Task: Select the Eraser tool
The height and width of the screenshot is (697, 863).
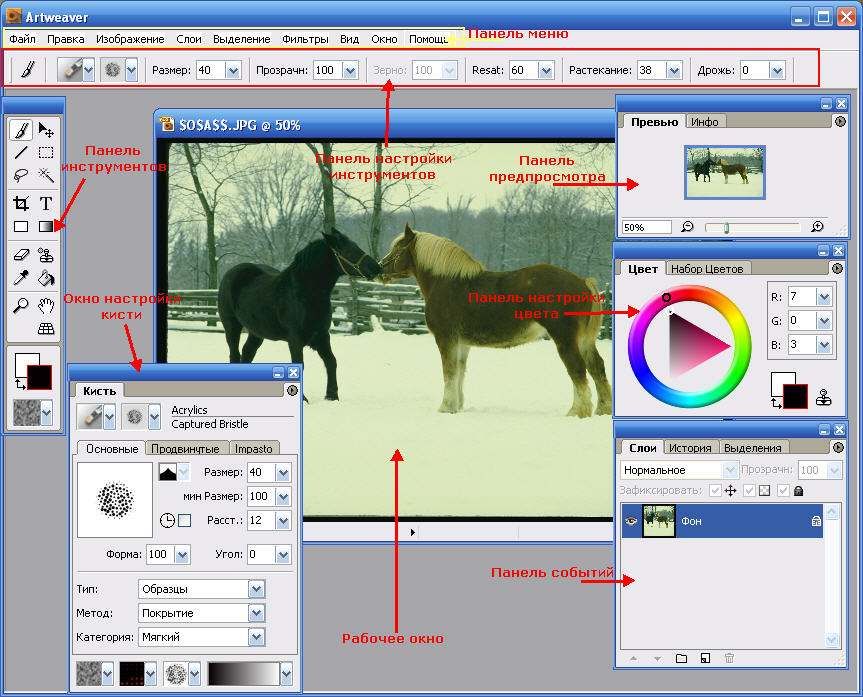Action: point(21,254)
